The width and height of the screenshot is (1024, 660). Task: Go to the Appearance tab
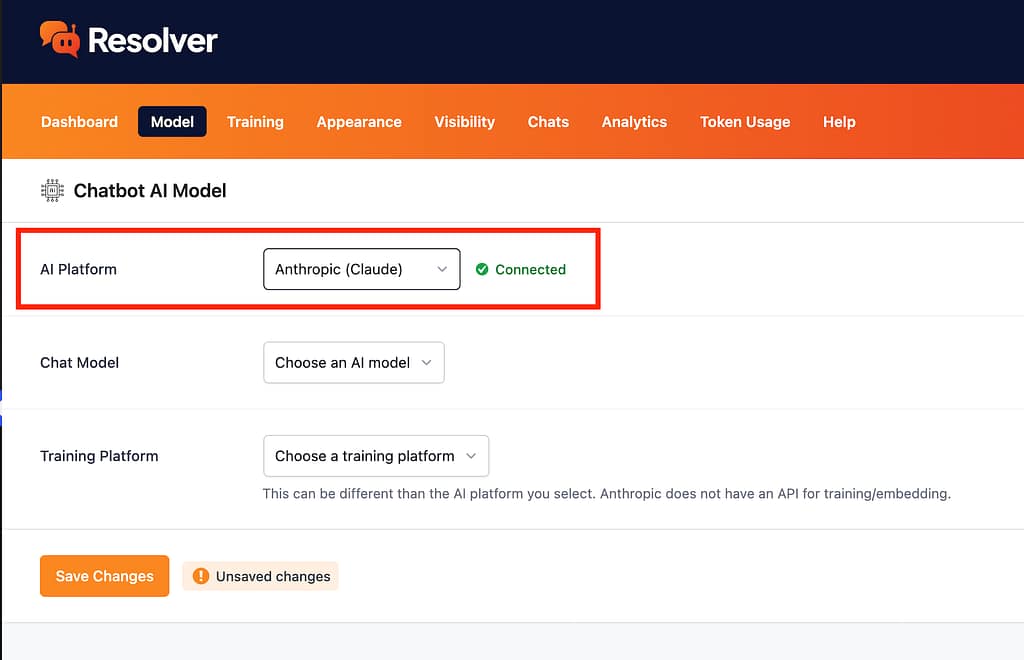[359, 121]
